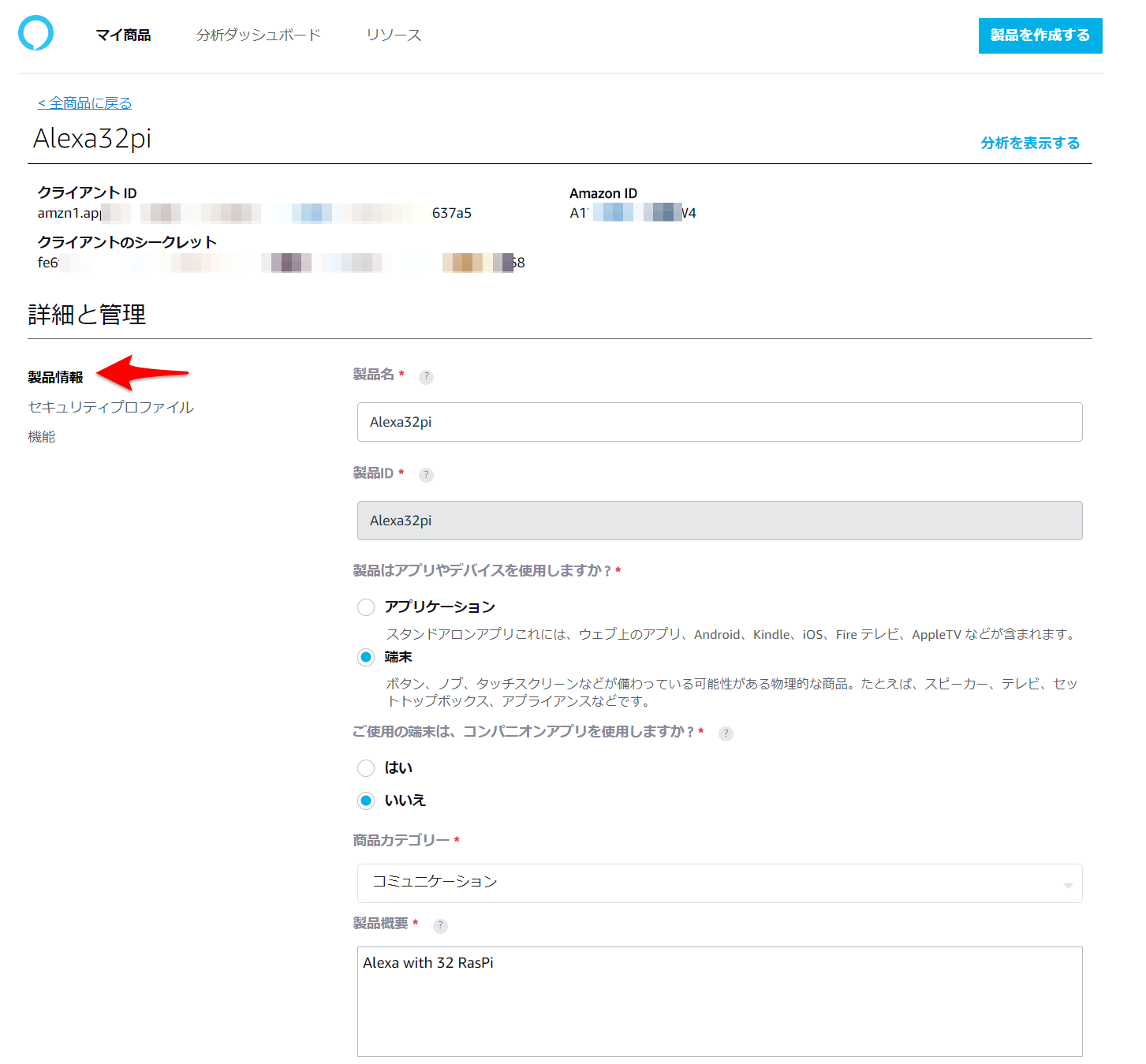Go to 分析ダッシュボード tab
This screenshot has width=1146, height=1064.
(259, 35)
